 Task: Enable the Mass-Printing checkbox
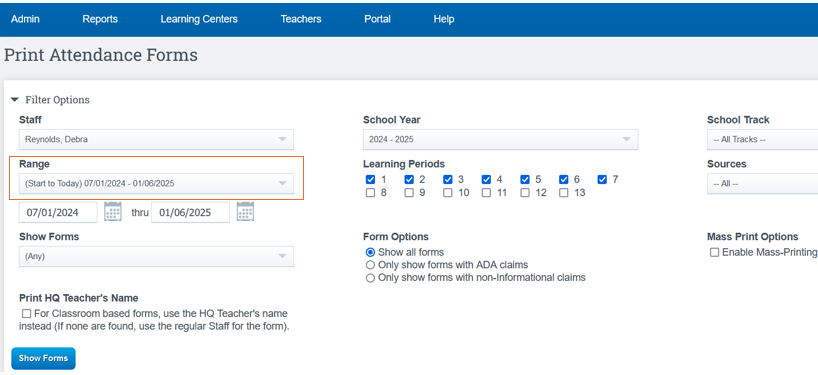tap(714, 252)
